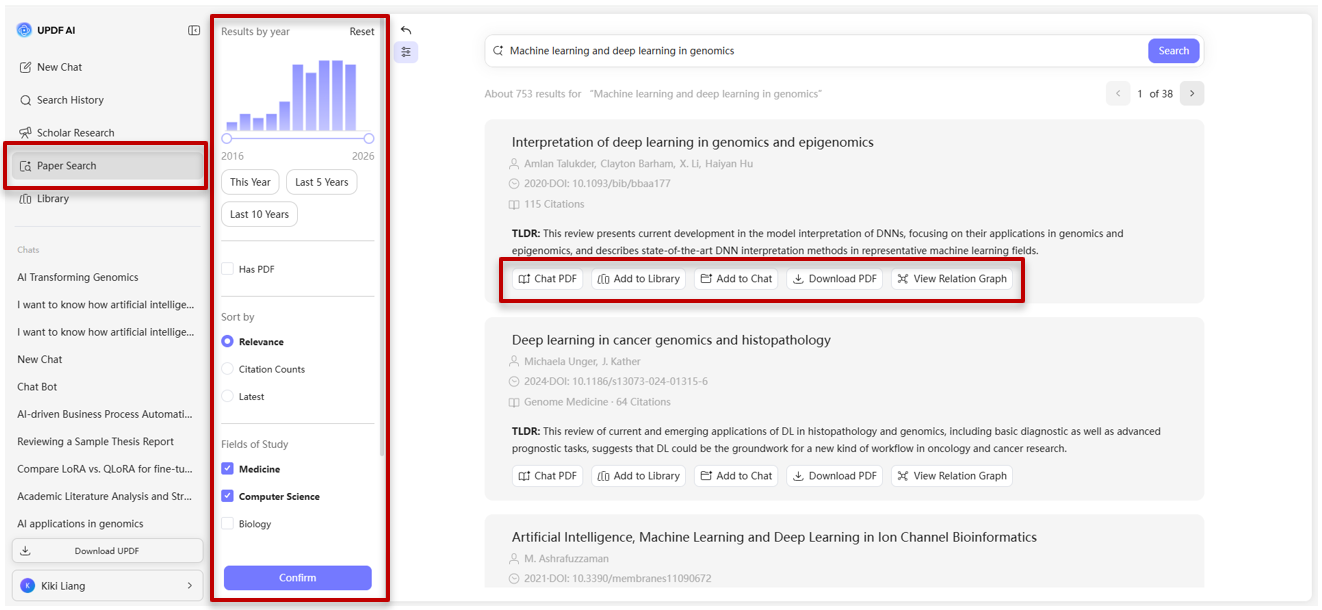1322x610 pixels.
Task: Filter results to Last 5 Years
Action: point(322,182)
